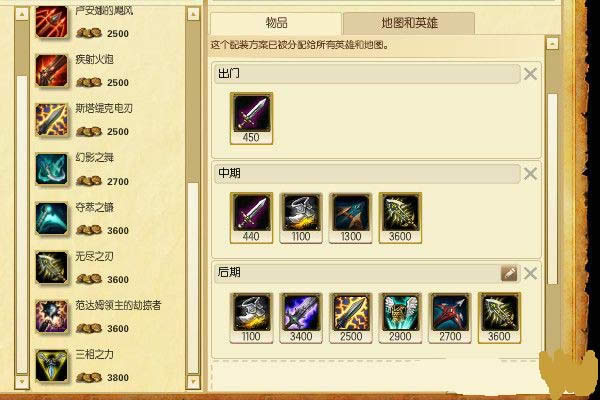Screen dimensions: 600x400
Task: Select 夺萃之镰 item in the item list
Action: point(51,218)
